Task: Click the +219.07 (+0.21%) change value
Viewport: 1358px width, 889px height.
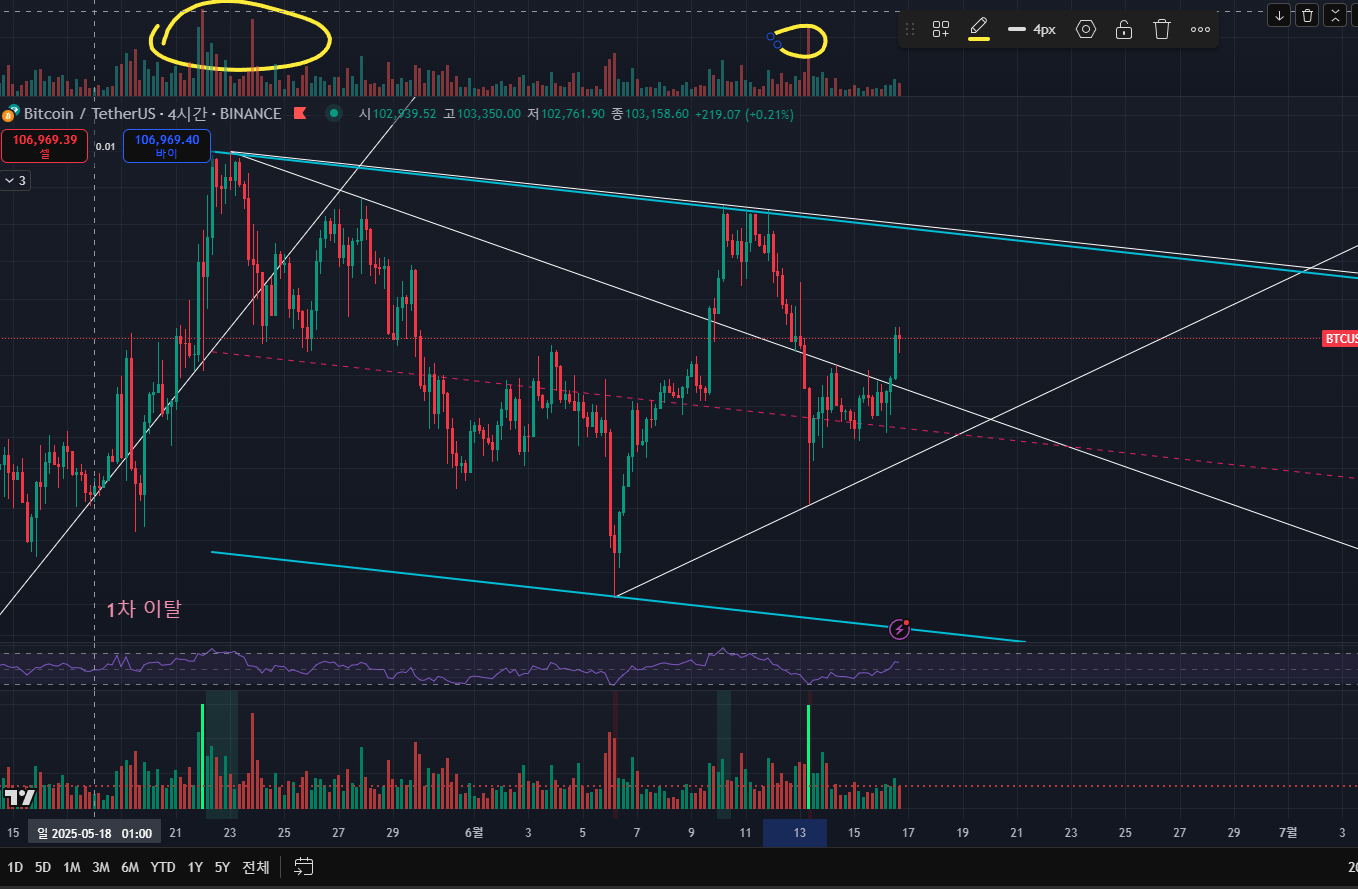Action: 745,114
